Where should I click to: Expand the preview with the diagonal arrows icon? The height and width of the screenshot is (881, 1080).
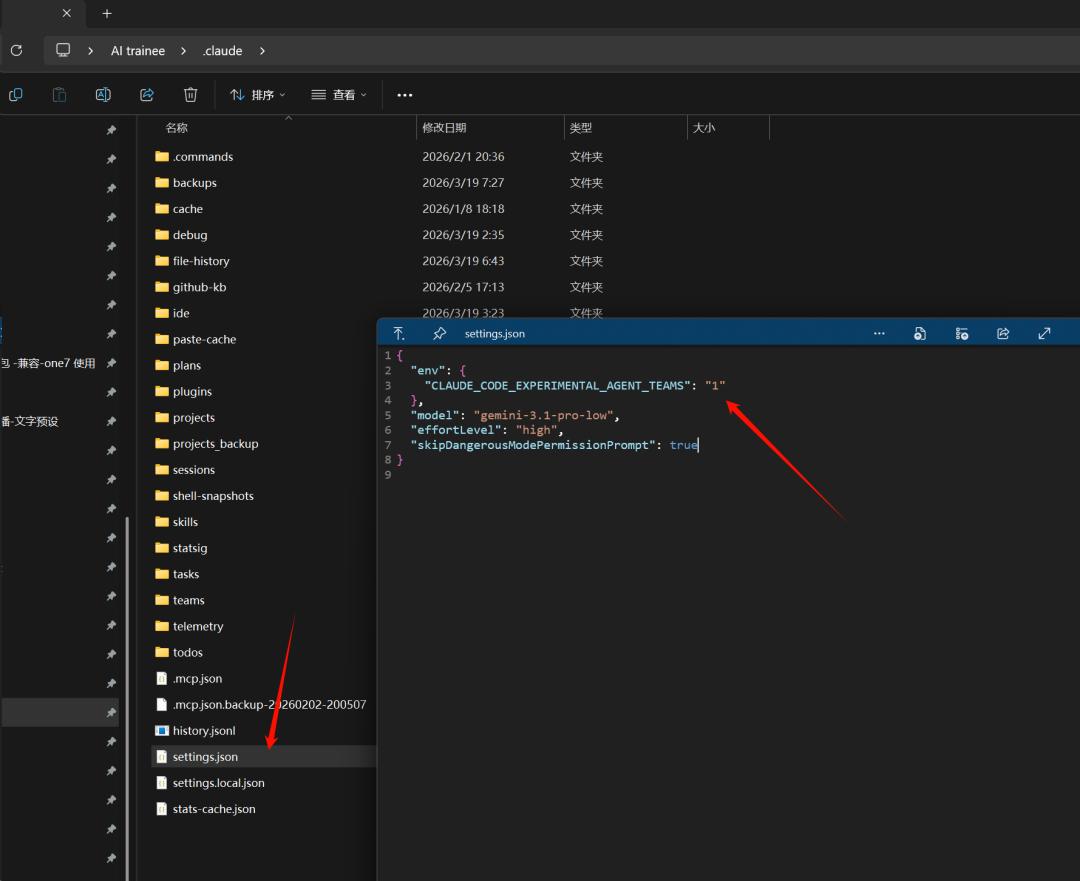pos(1044,334)
